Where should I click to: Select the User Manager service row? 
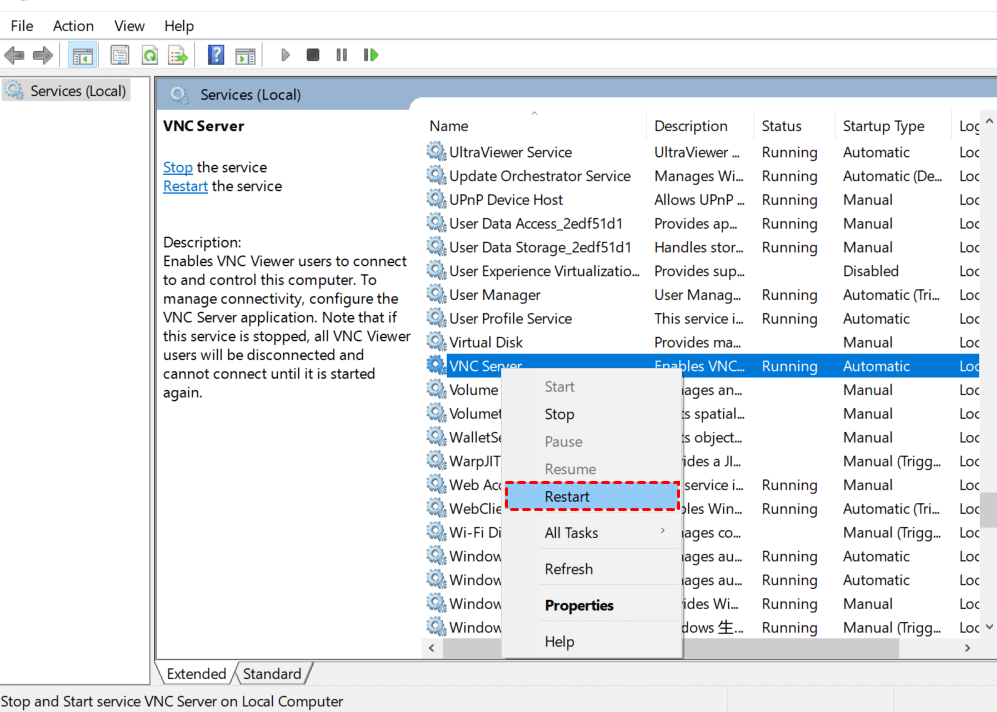point(703,294)
